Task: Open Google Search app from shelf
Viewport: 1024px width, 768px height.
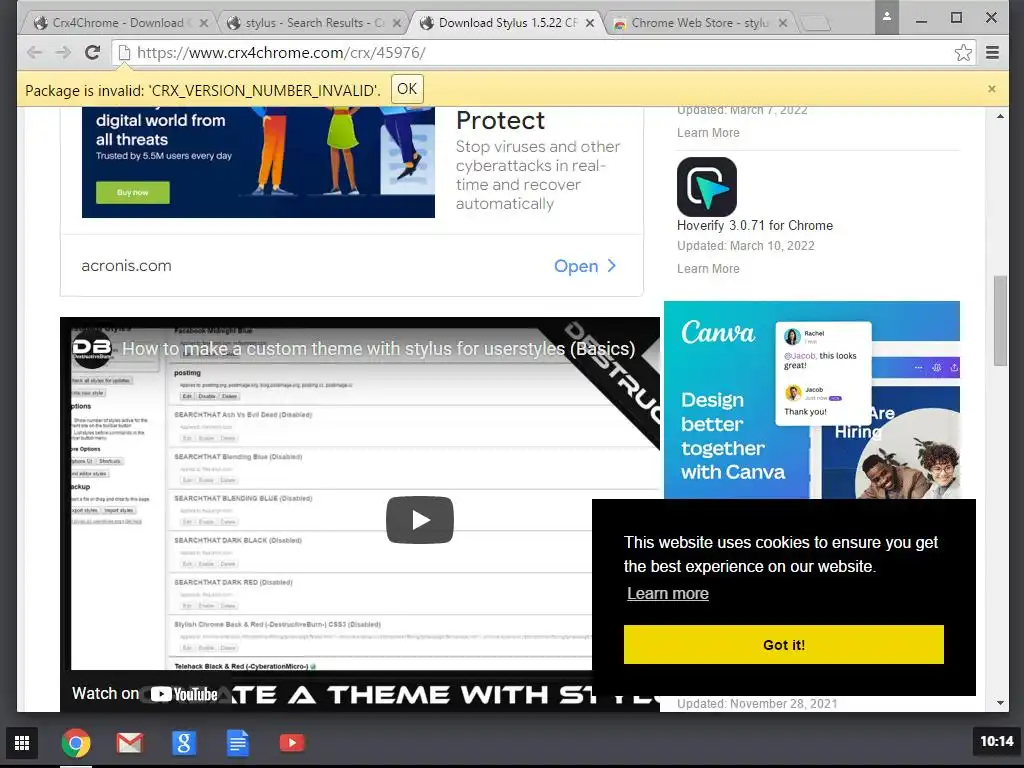Action: [x=184, y=743]
